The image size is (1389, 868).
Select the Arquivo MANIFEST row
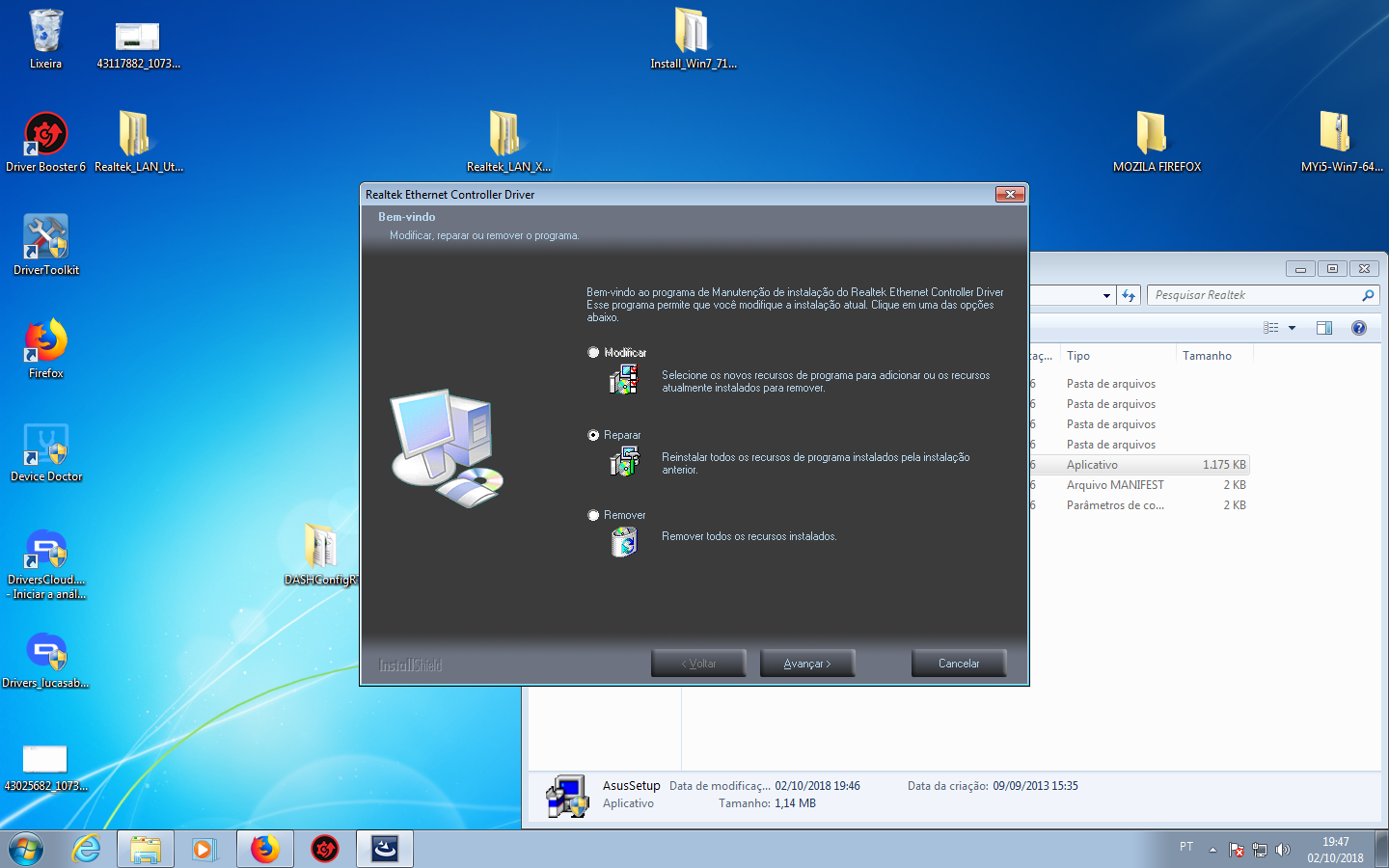tap(1138, 485)
